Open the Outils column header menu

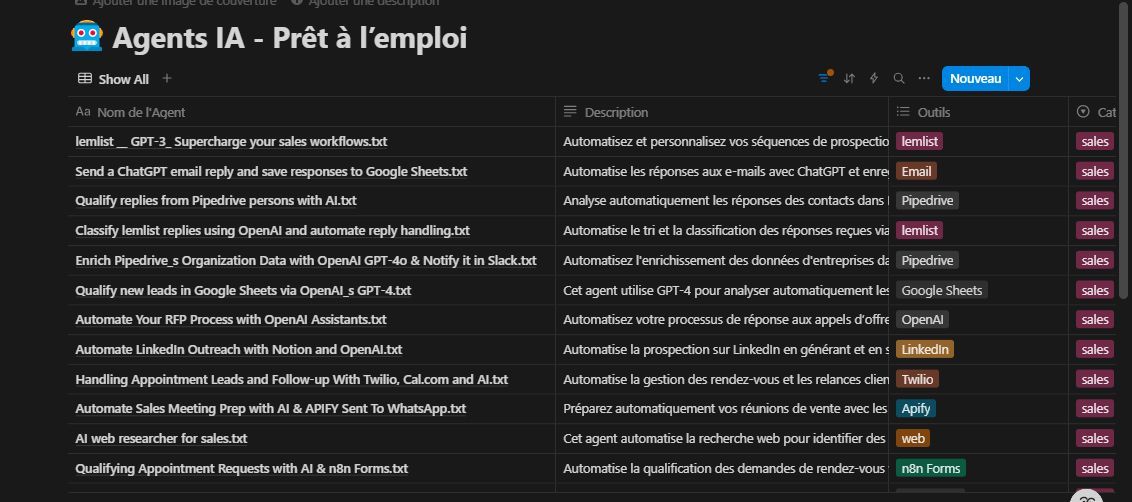click(978, 112)
